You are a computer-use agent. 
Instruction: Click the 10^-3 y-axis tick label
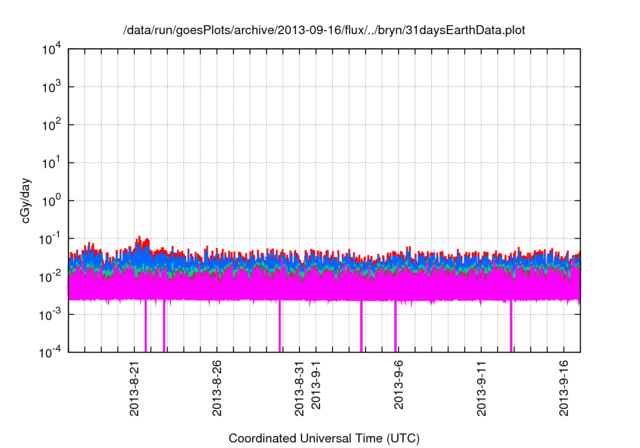50,315
